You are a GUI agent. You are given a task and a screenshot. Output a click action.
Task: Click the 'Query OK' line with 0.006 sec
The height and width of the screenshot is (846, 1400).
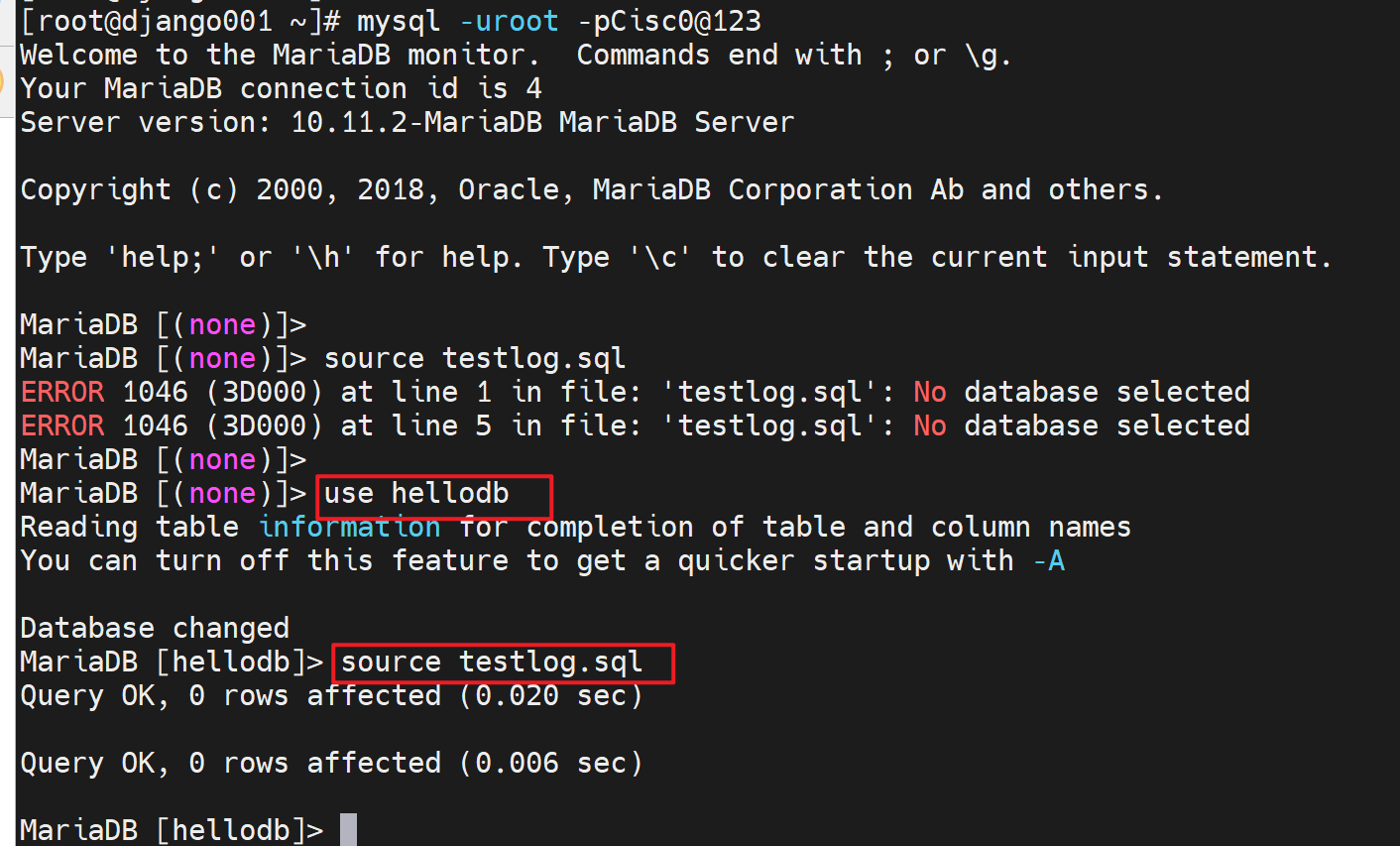(331, 763)
